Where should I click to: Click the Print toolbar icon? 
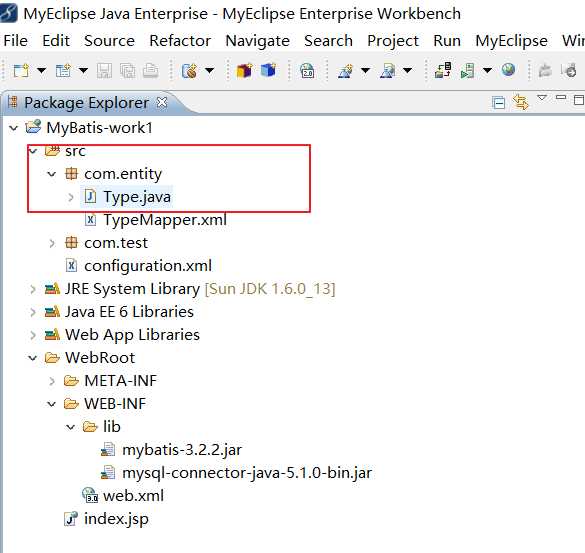151,71
